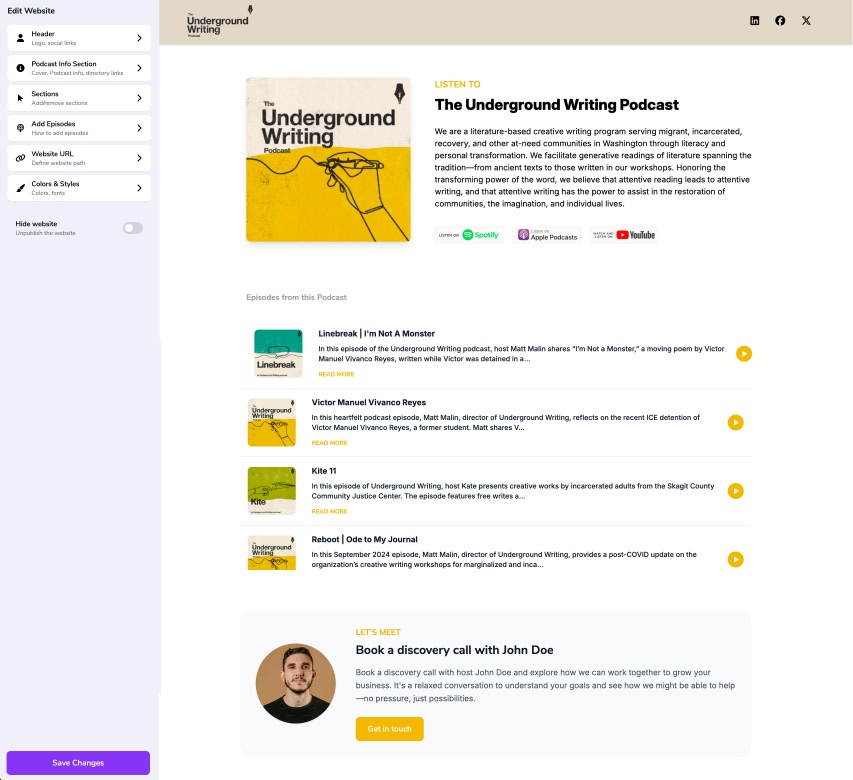Click the Linebreak episode thumbnail
This screenshot has height=780, width=853.
pyautogui.click(x=279, y=354)
